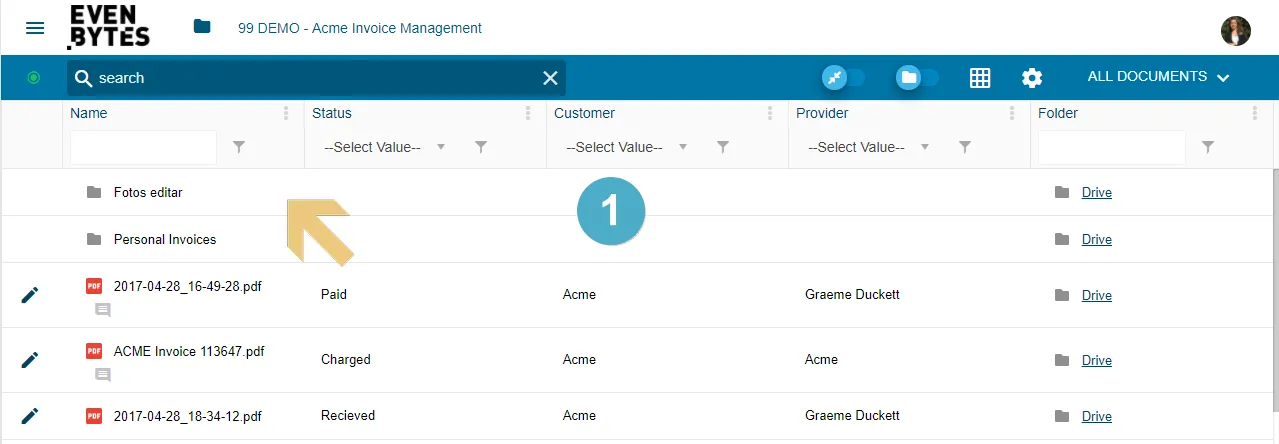Click folder icon in Fotos editar Drive cell
The height and width of the screenshot is (444, 1279).
tap(1062, 192)
